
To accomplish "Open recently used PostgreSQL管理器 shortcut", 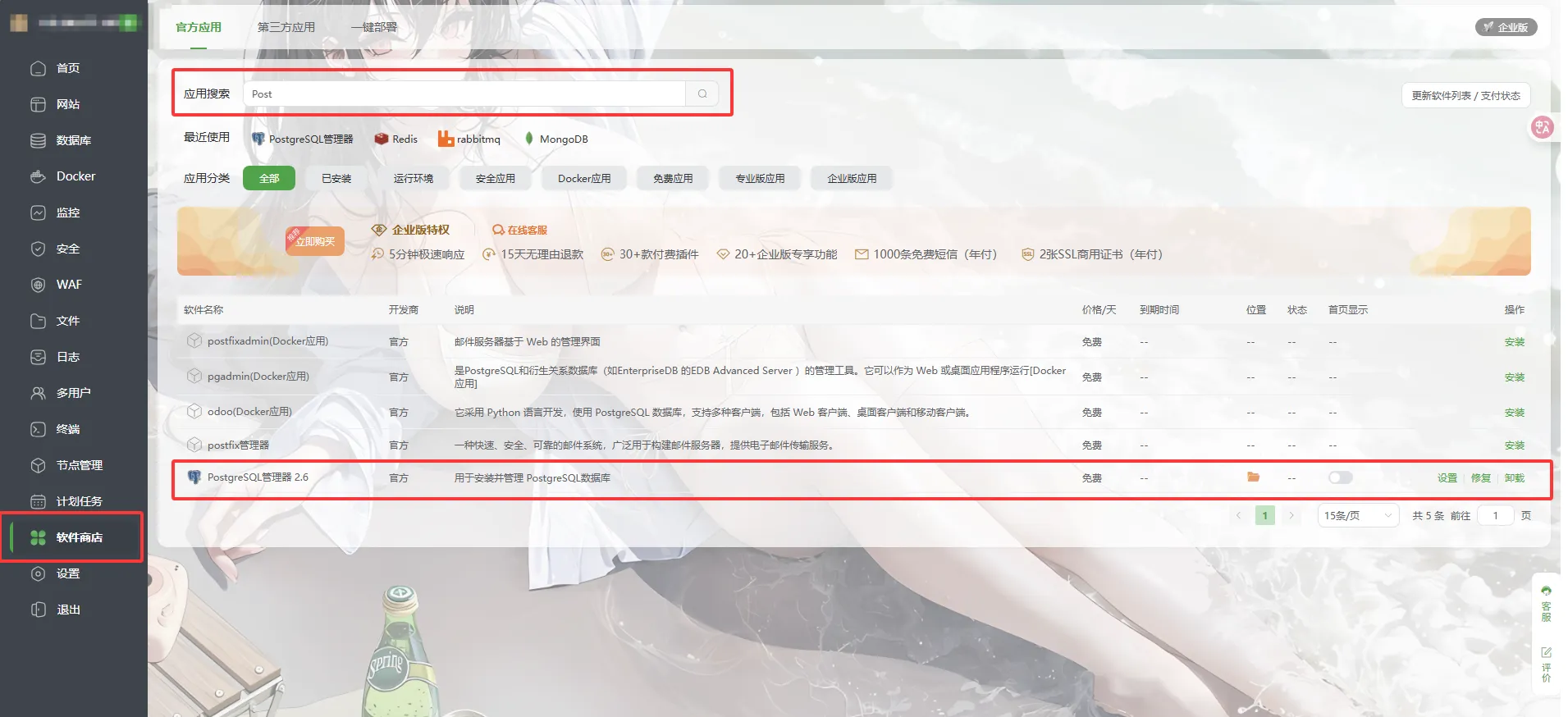I will pos(302,139).
